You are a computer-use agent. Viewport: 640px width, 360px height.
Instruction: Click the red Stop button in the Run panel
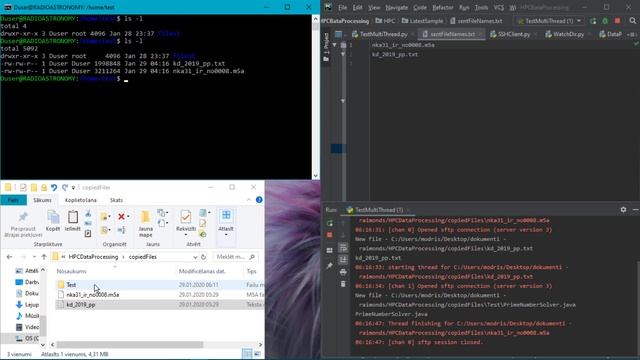[330, 235]
